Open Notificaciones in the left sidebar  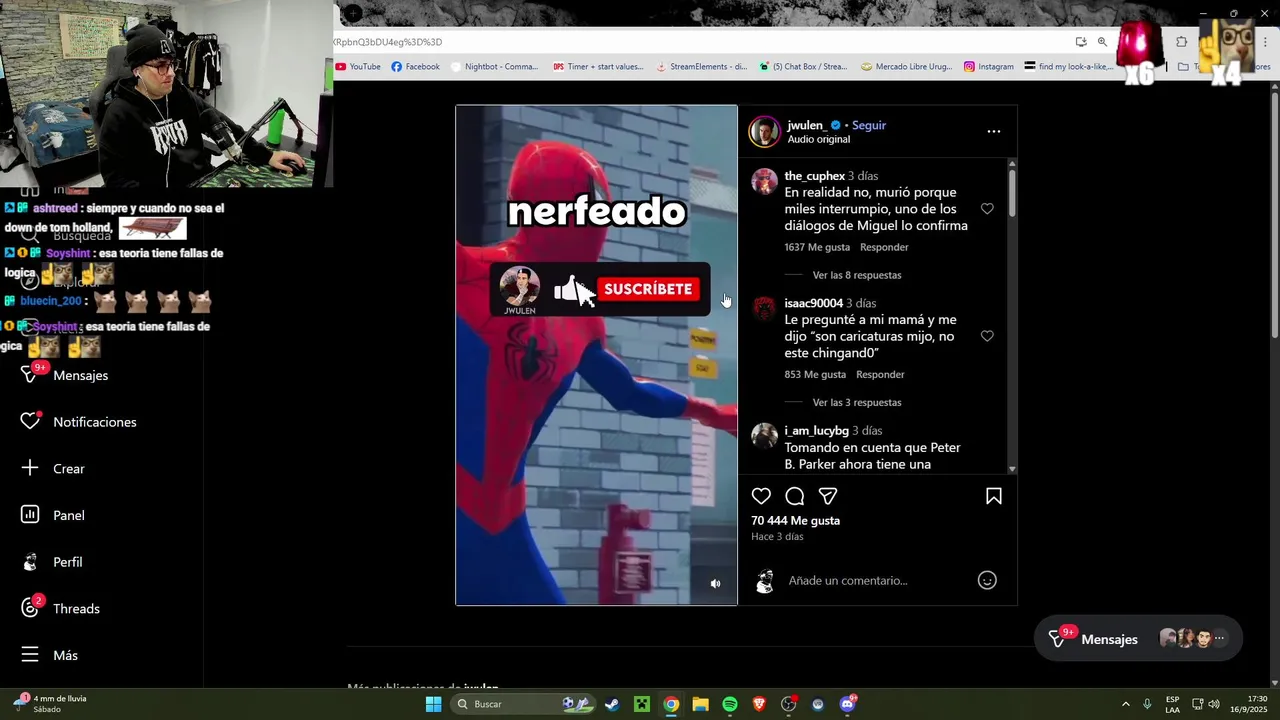pos(94,422)
